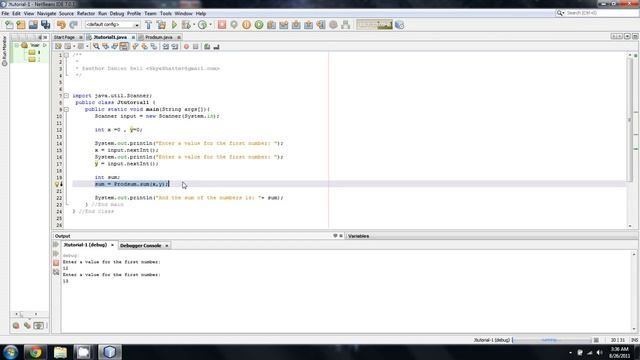640x360 pixels.
Task: Stop running program from Output sidebar
Action: (x=56, y=263)
